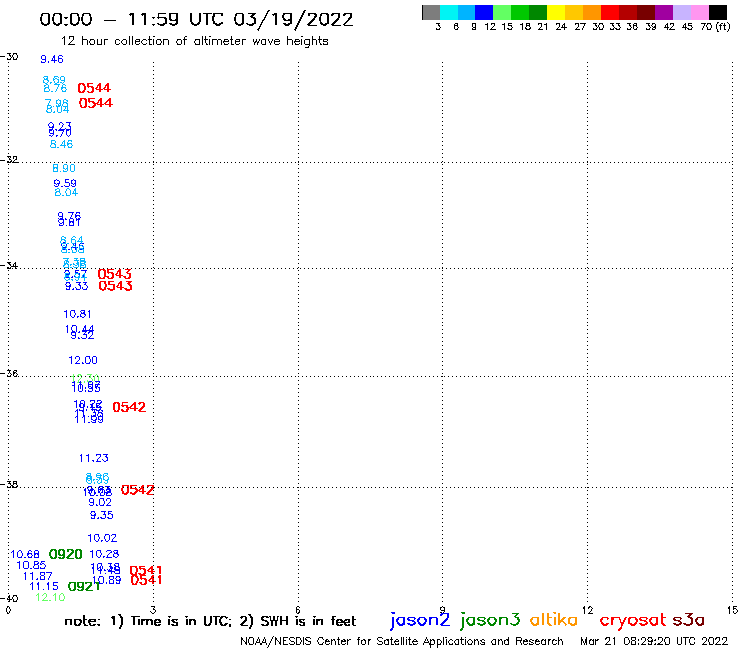
Task: Click the latitude axis label -40
Action: 9,599
